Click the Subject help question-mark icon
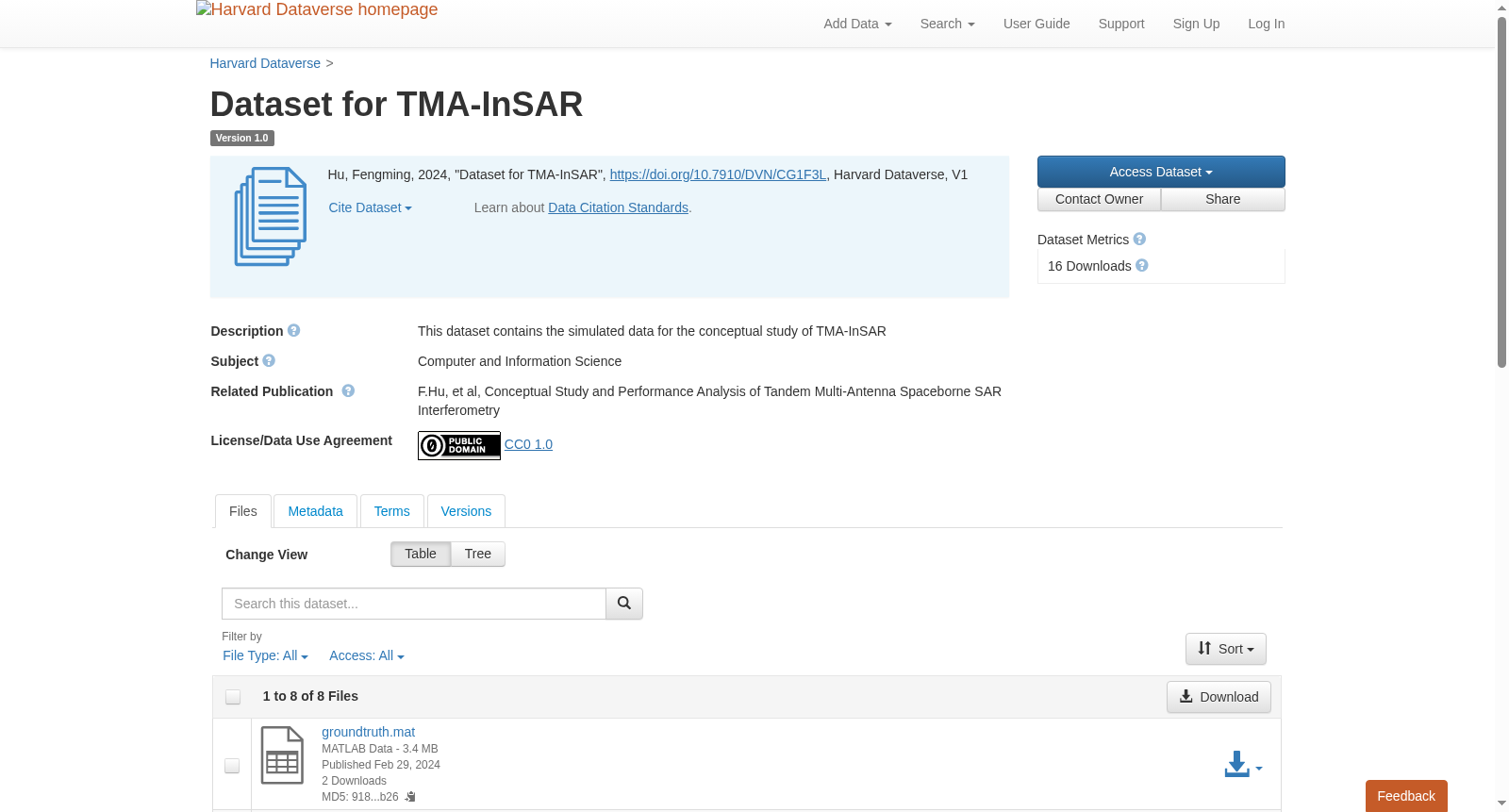 [269, 361]
